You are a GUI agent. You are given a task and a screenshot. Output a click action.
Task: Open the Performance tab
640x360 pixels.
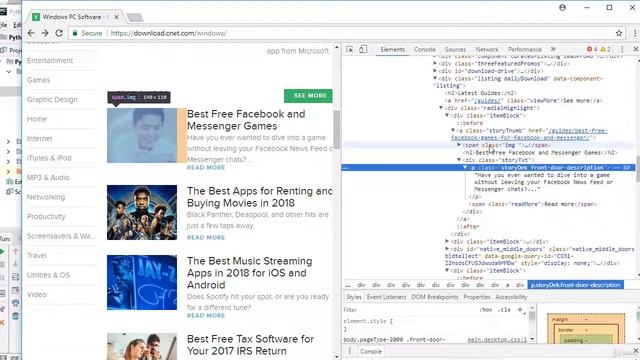524,49
